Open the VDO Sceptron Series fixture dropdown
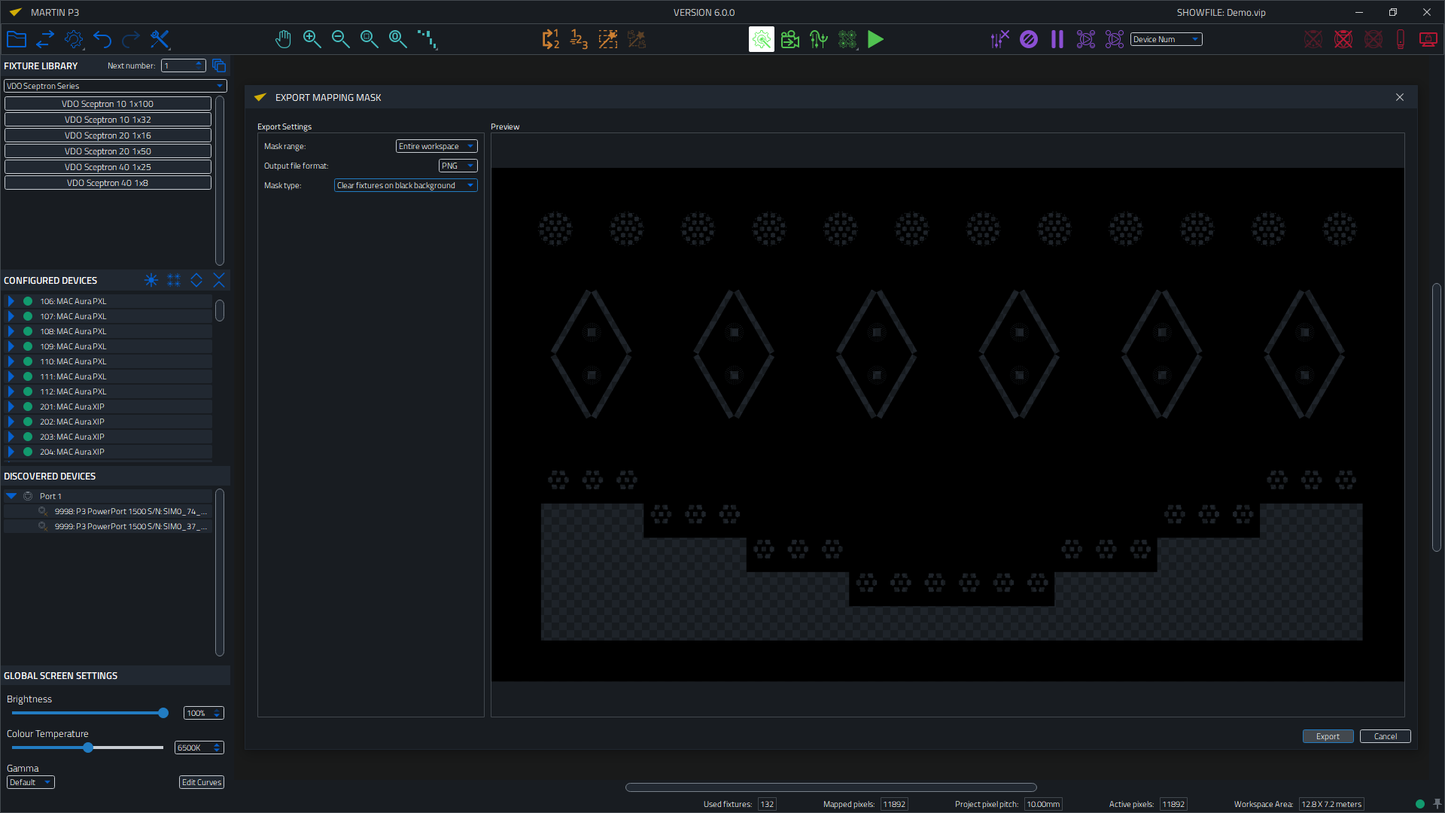Image resolution: width=1445 pixels, height=813 pixels. pyautogui.click(x=115, y=86)
